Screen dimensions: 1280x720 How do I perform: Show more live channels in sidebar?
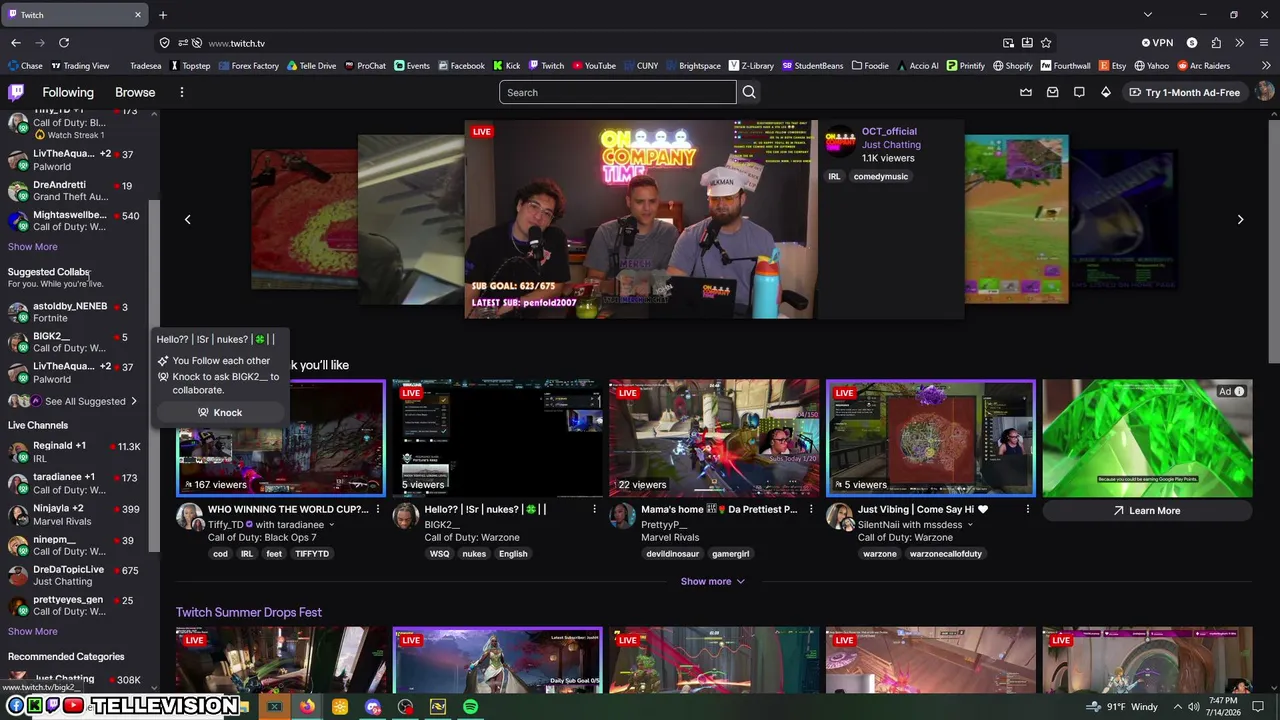tap(33, 632)
